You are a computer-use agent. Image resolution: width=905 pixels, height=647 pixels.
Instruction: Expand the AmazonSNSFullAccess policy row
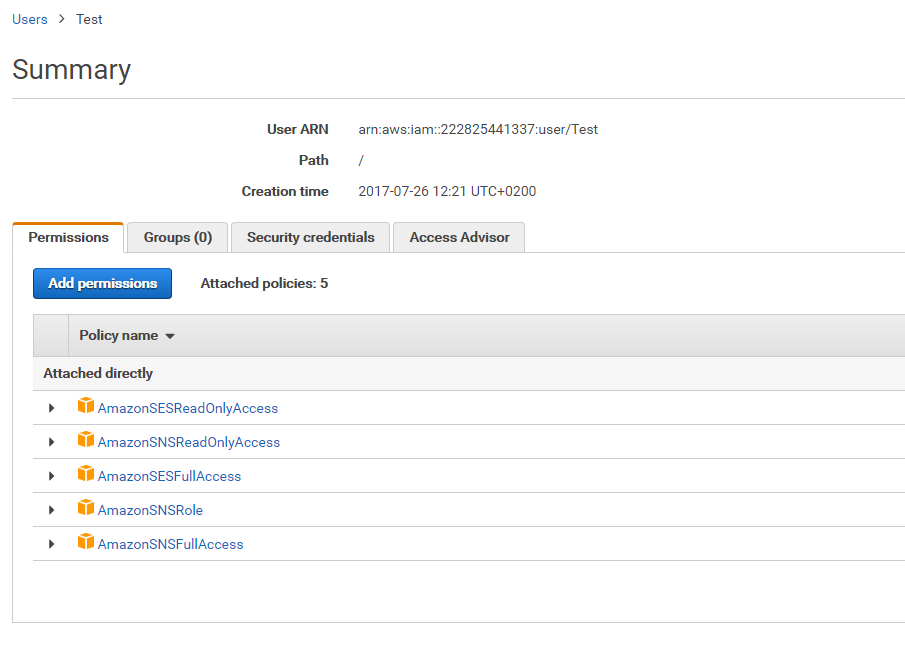pyautogui.click(x=51, y=544)
